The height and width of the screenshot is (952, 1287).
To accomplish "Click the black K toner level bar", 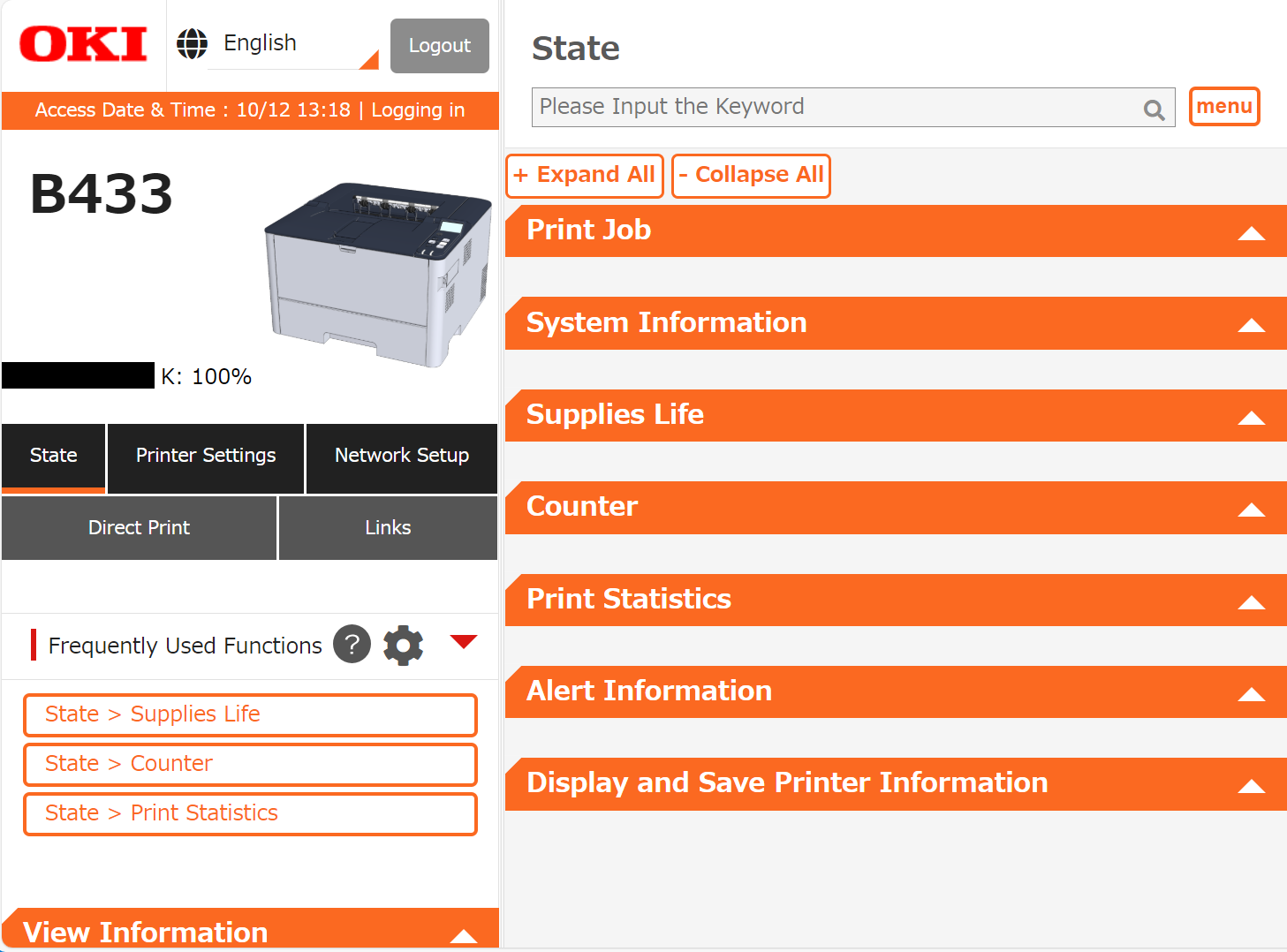I will point(78,375).
